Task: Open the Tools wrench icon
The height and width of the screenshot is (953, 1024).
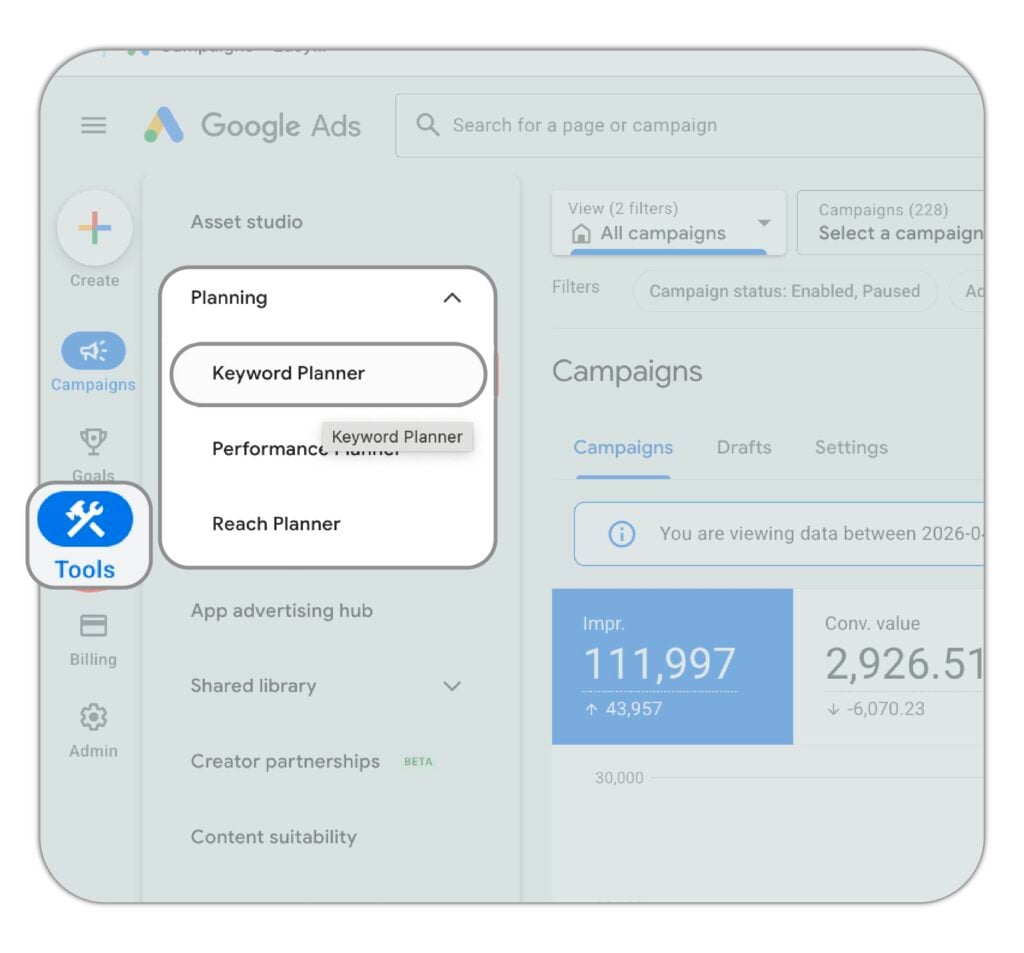Action: [85, 519]
